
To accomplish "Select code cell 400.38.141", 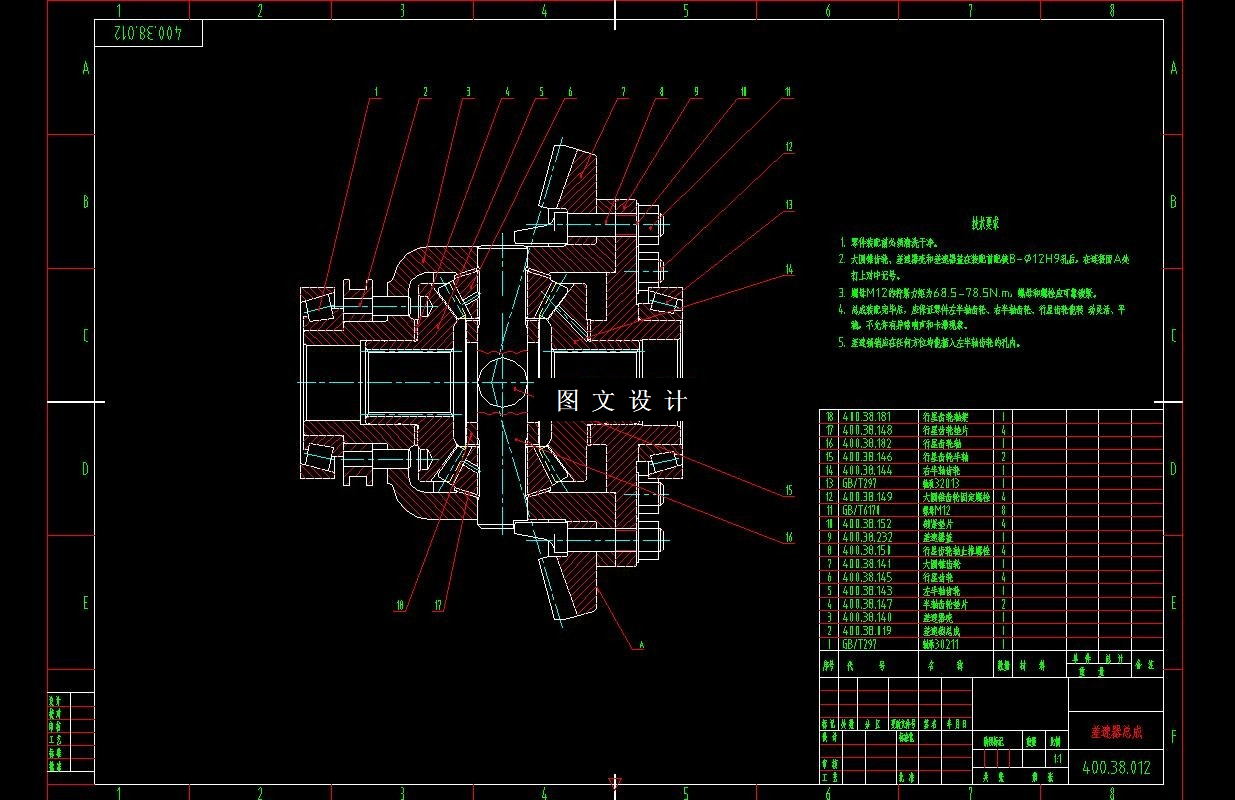I will [x=867, y=564].
